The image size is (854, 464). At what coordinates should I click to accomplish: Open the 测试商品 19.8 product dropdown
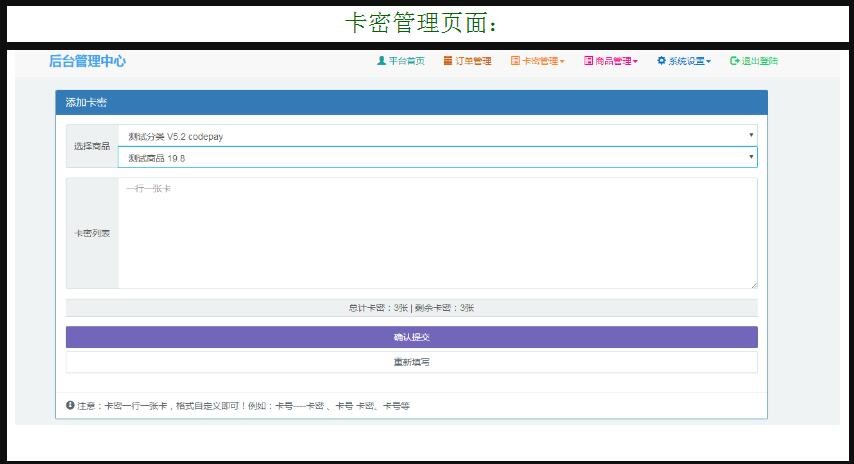[437, 157]
